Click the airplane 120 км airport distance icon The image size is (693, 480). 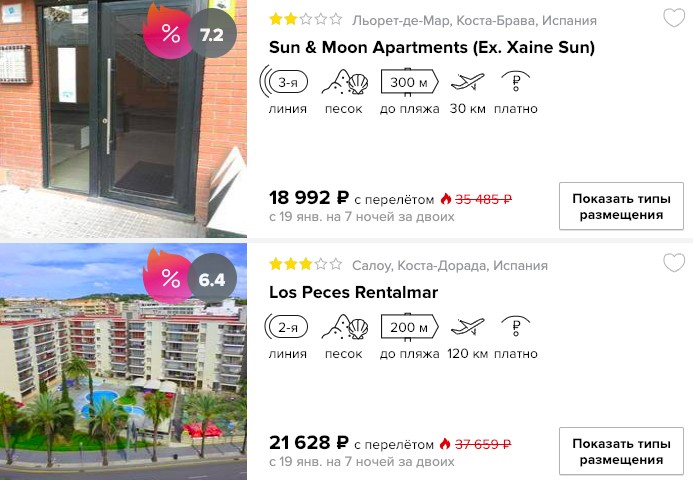coord(468,326)
